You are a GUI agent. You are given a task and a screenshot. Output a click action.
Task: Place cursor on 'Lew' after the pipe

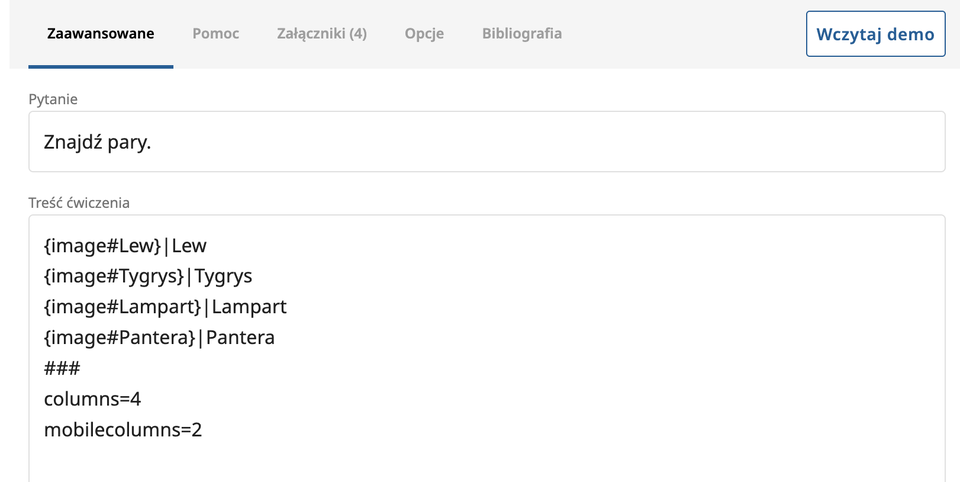(189, 246)
